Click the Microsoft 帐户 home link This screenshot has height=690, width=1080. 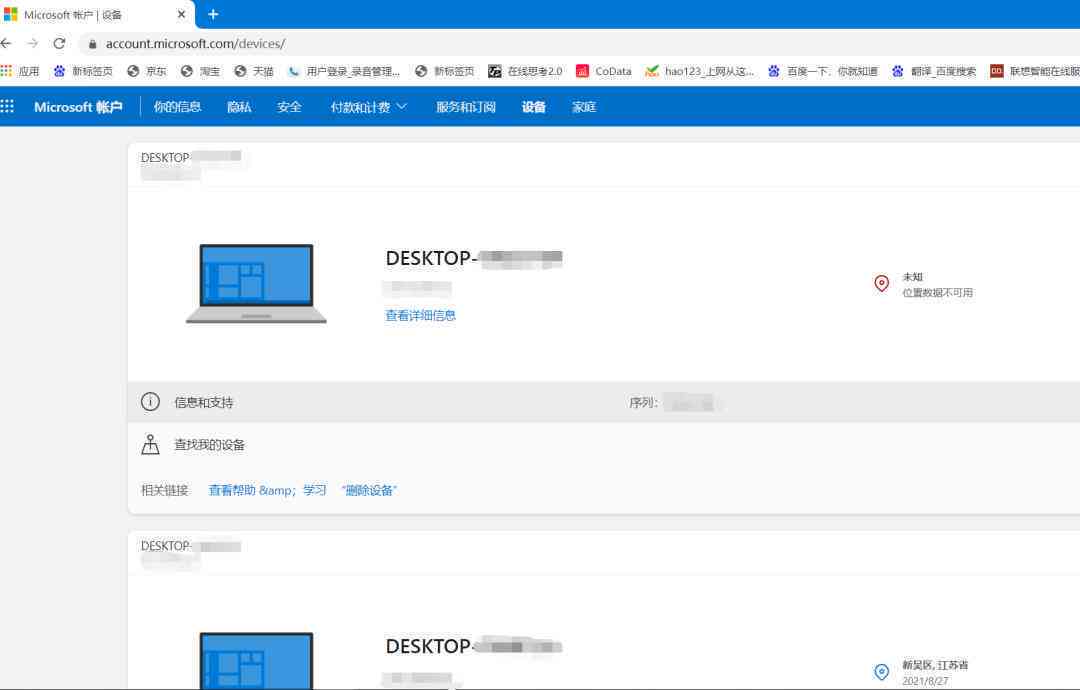coord(78,107)
